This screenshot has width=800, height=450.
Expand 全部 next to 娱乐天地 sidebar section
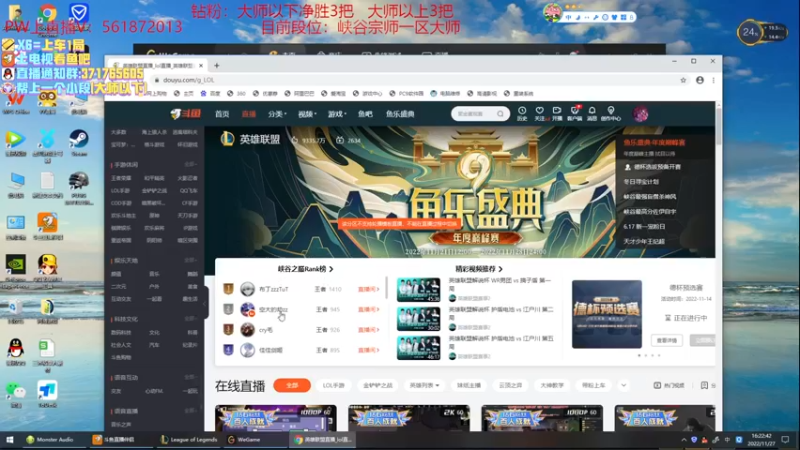pos(190,260)
